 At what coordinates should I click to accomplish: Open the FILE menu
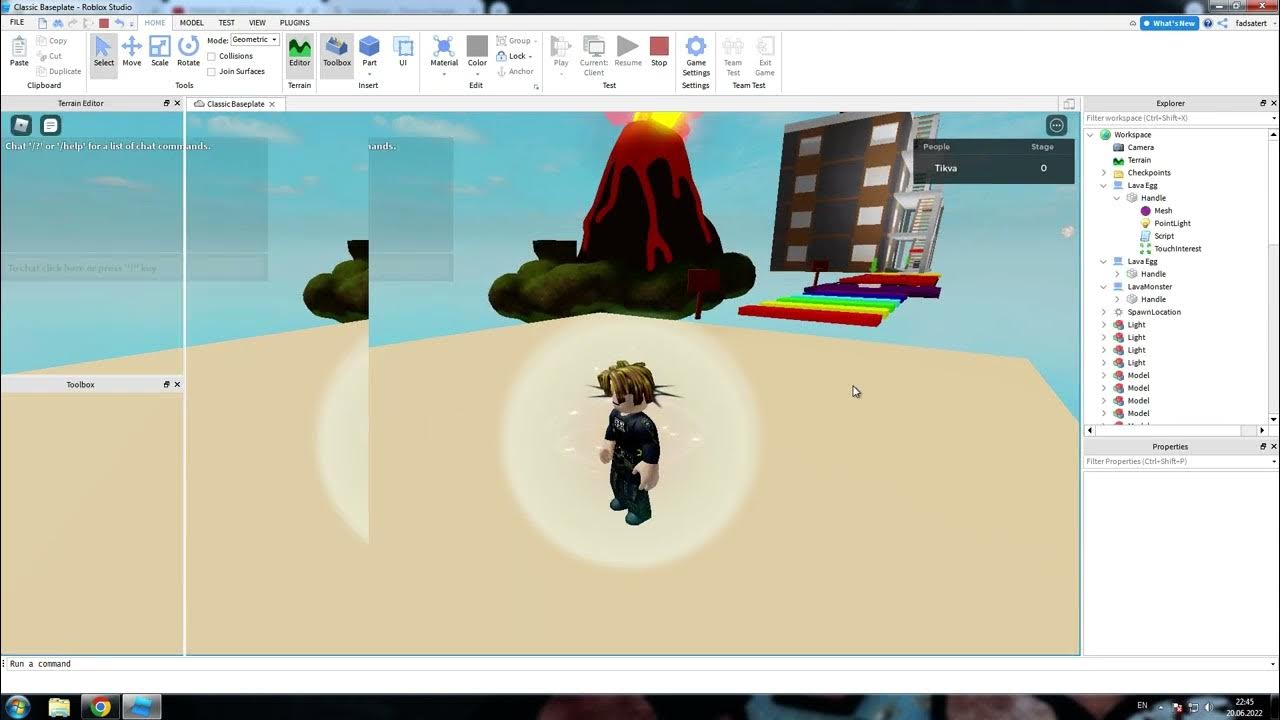17,22
